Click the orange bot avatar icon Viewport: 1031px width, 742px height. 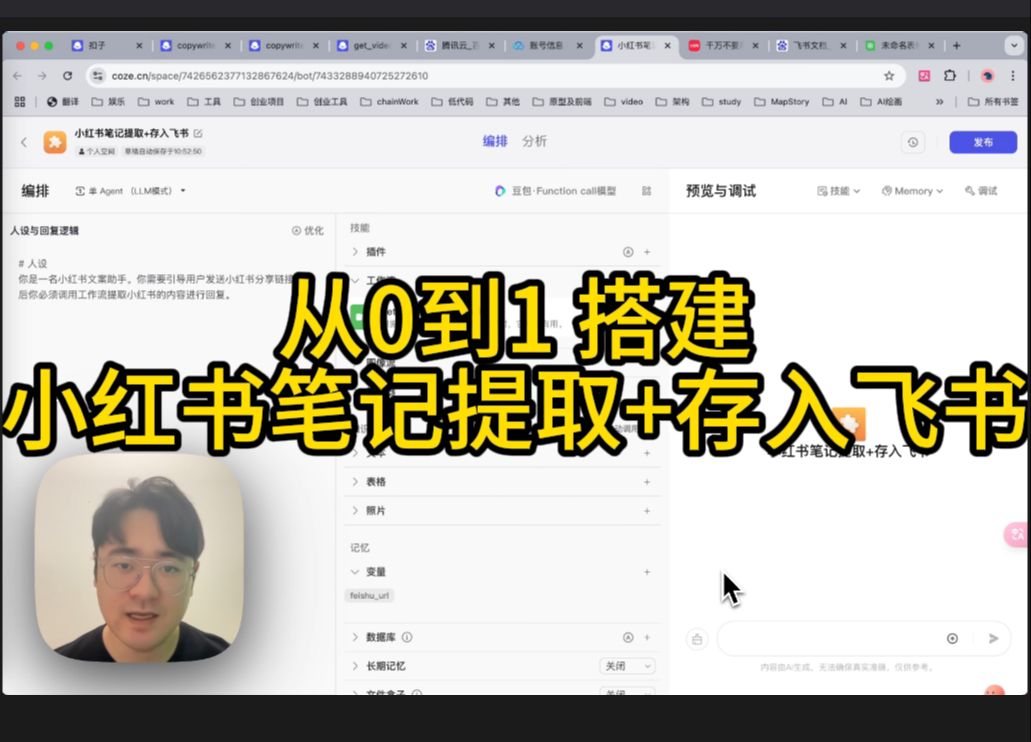click(55, 141)
